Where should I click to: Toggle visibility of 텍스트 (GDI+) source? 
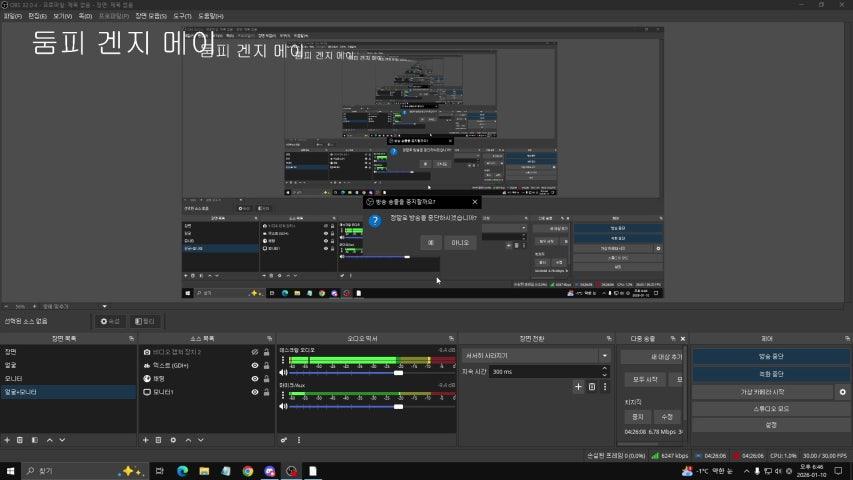pyautogui.click(x=255, y=366)
